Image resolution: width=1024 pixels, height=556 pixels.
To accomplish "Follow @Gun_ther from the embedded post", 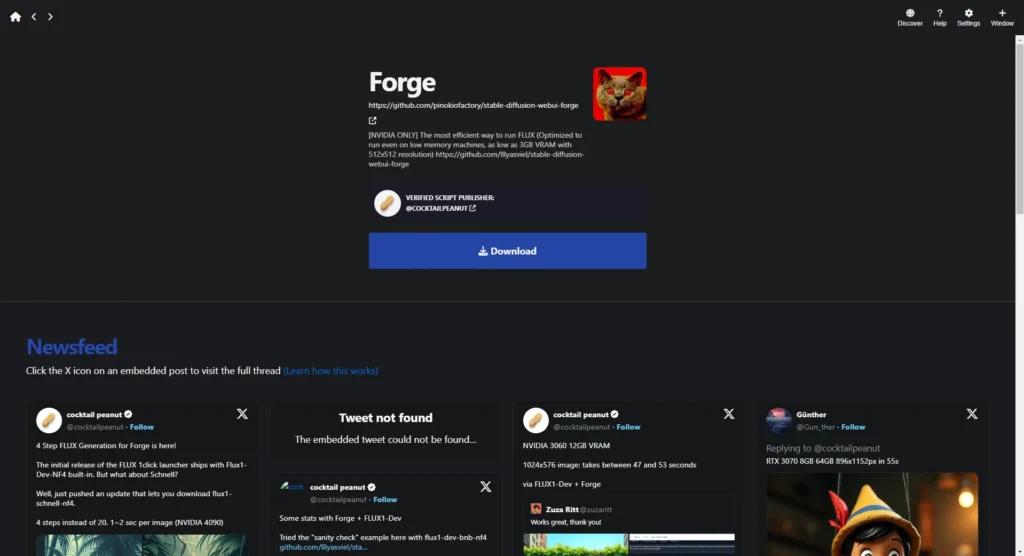I will point(853,427).
